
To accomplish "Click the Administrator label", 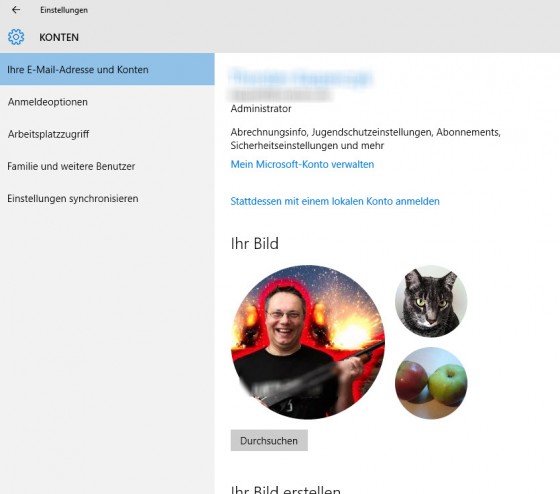I will click(261, 109).
